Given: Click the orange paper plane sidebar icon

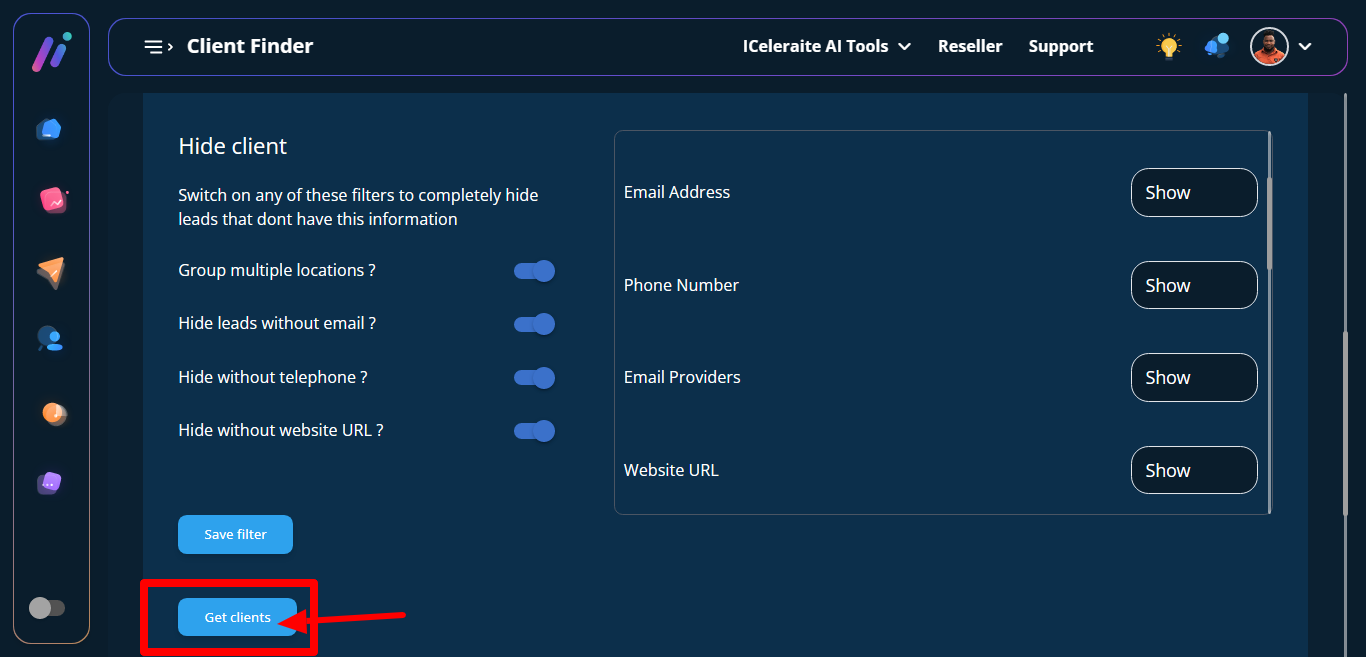Looking at the screenshot, I should (x=51, y=272).
